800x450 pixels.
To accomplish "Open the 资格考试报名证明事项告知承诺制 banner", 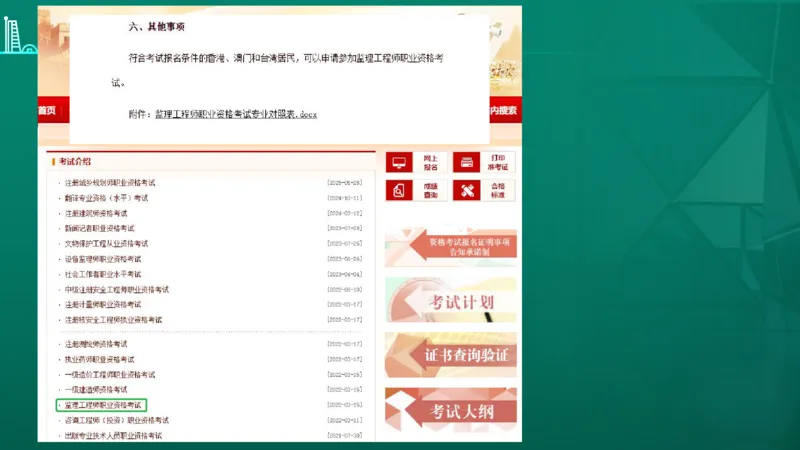I will pyautogui.click(x=451, y=247).
